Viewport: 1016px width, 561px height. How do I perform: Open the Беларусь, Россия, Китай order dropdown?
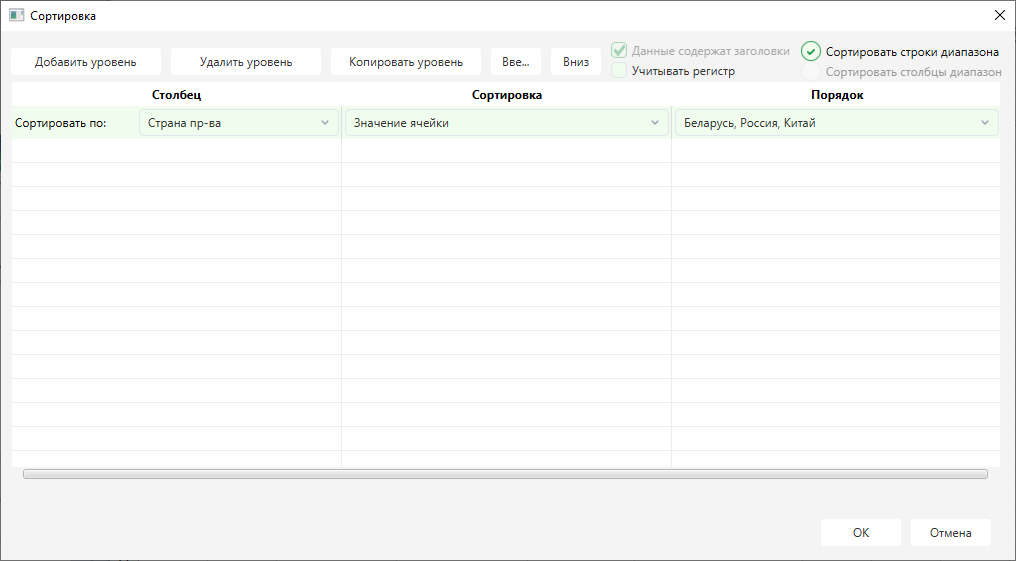point(836,123)
